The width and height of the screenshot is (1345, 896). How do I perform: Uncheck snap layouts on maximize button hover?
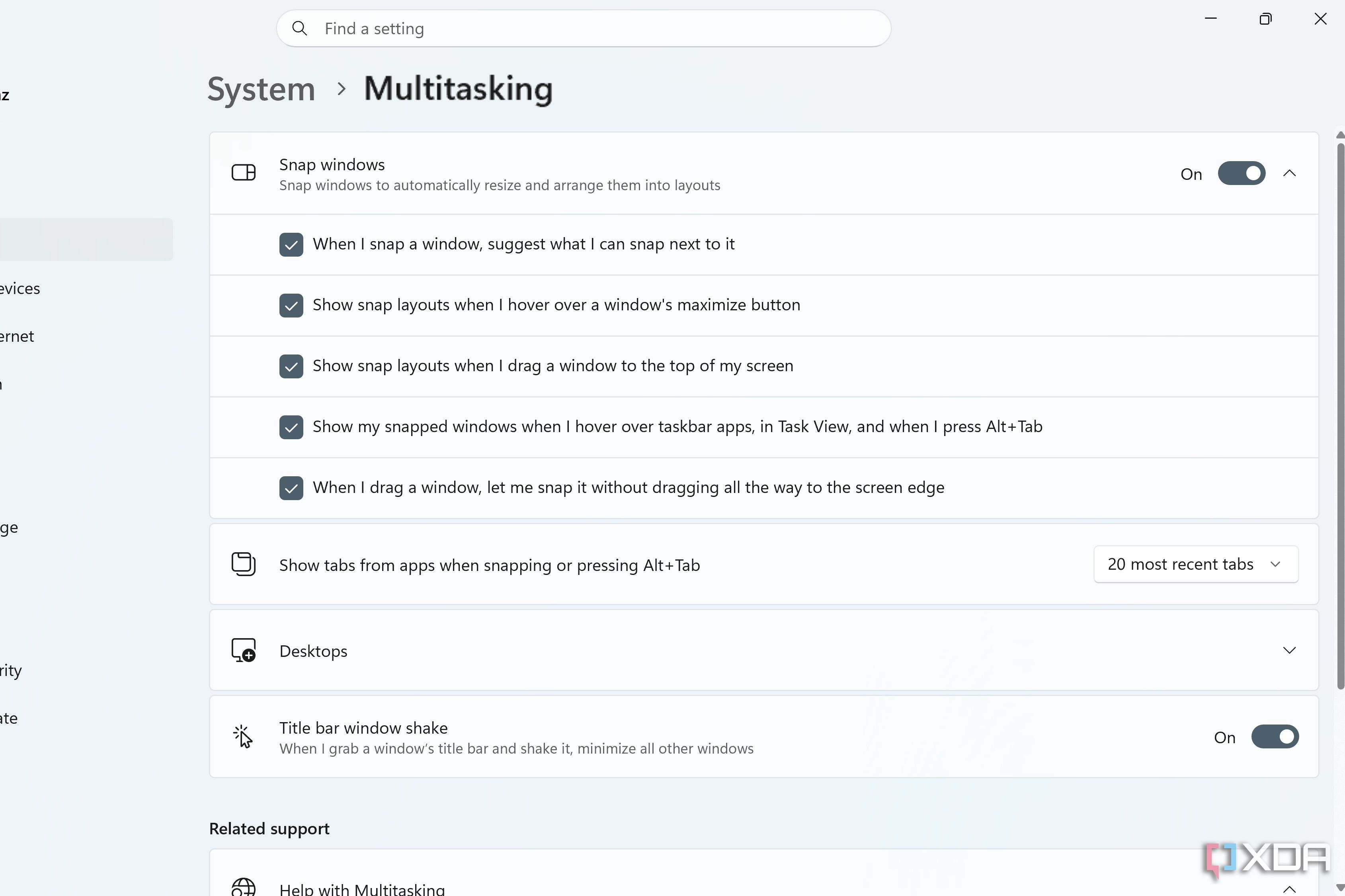(x=291, y=306)
